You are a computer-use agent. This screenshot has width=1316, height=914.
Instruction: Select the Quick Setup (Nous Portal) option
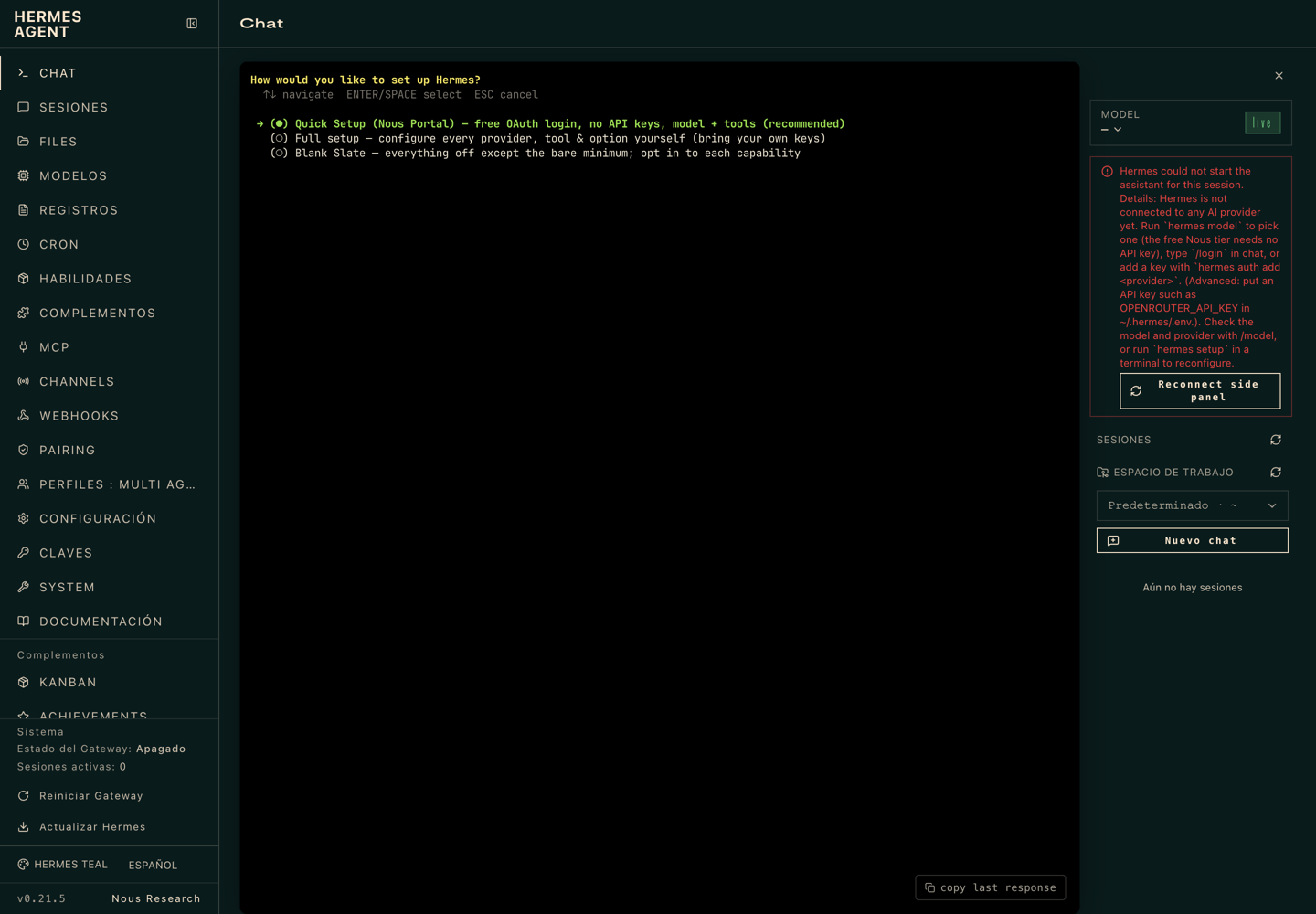557,123
